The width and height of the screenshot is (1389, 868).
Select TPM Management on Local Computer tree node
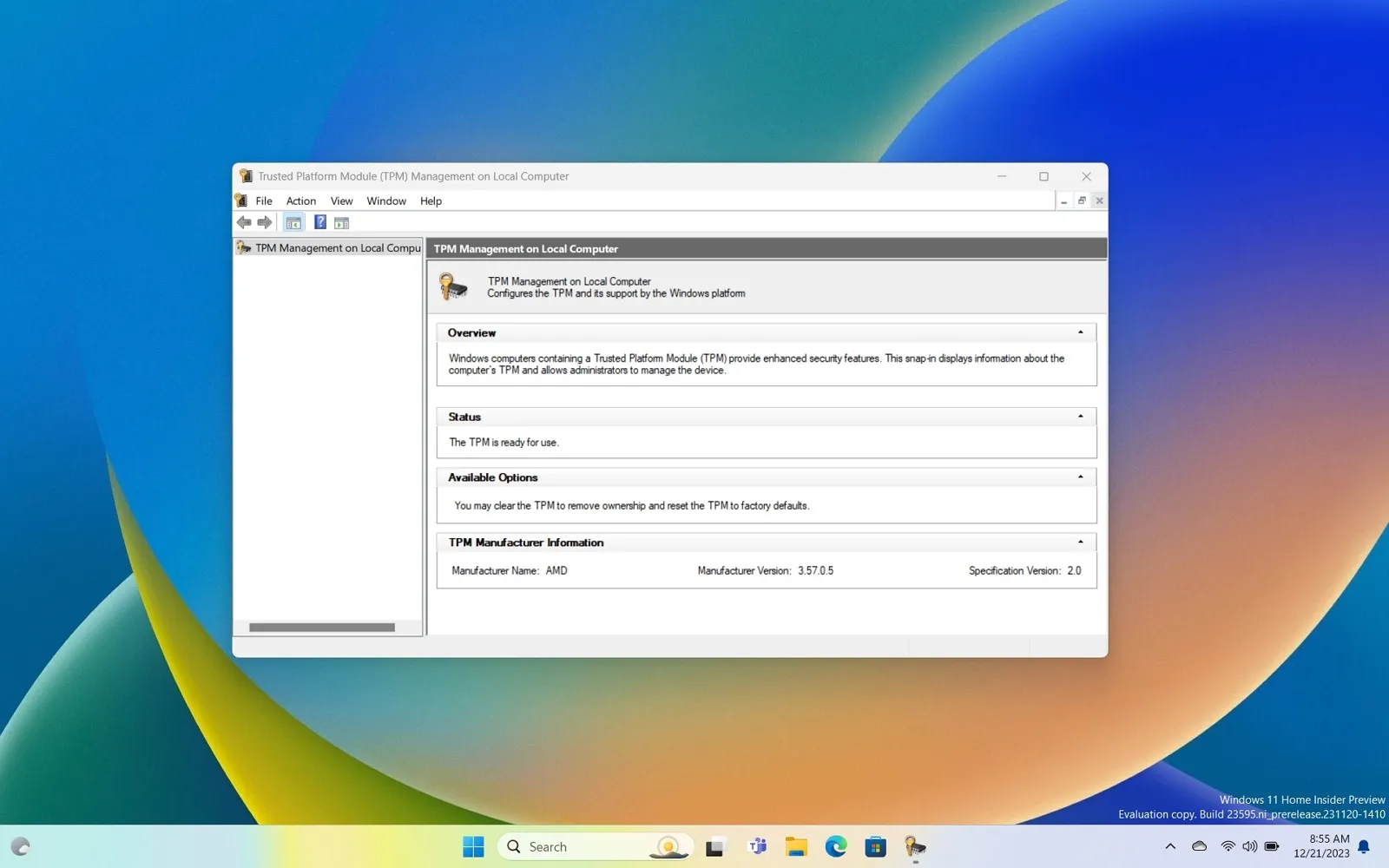pyautogui.click(x=337, y=248)
